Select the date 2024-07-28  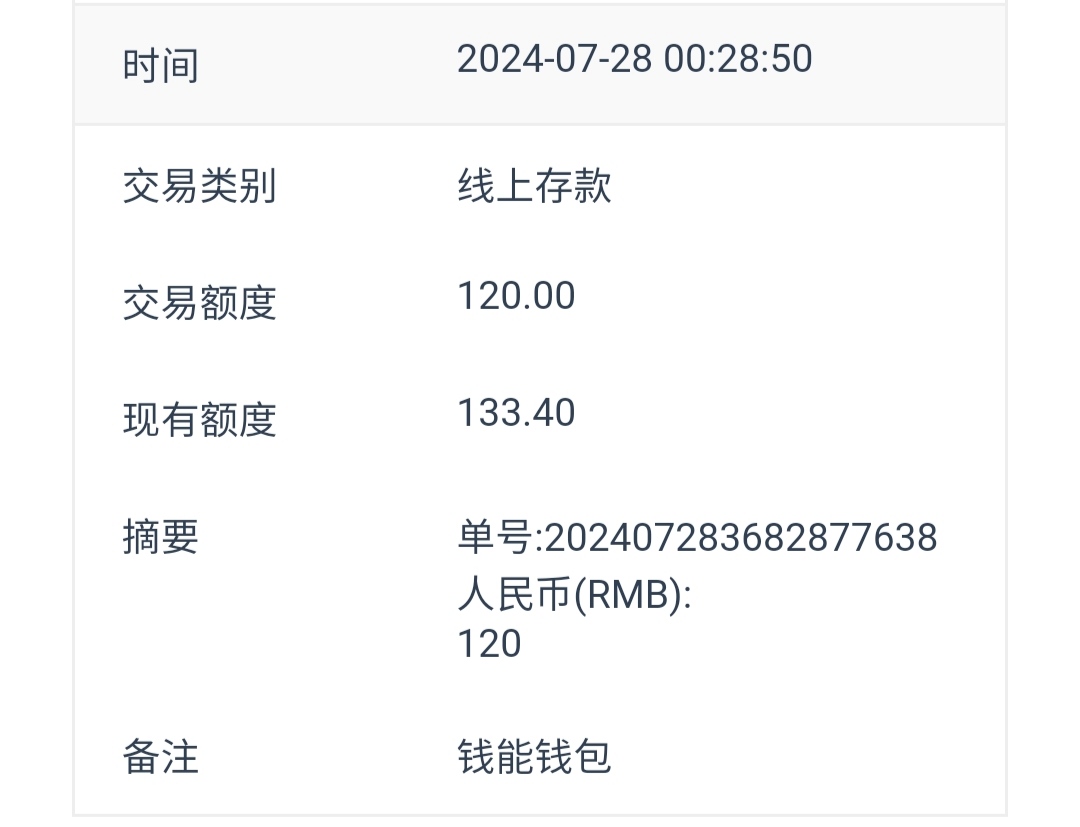tap(554, 59)
